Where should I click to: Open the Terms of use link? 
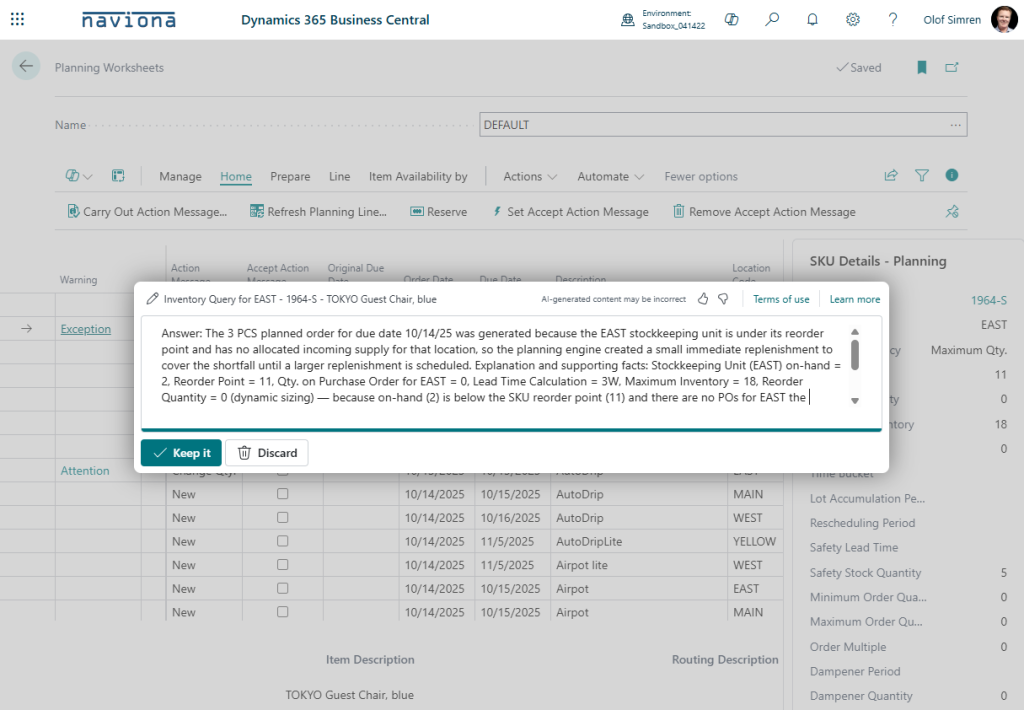click(x=781, y=299)
